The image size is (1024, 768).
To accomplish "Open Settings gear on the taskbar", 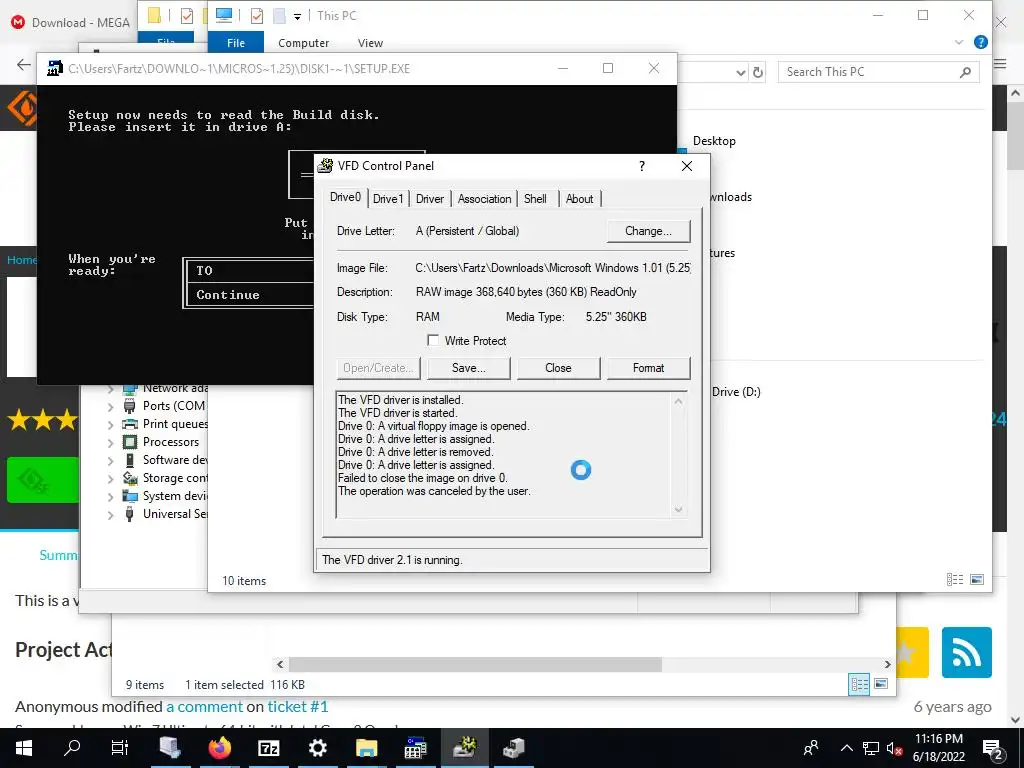I will pos(317,748).
